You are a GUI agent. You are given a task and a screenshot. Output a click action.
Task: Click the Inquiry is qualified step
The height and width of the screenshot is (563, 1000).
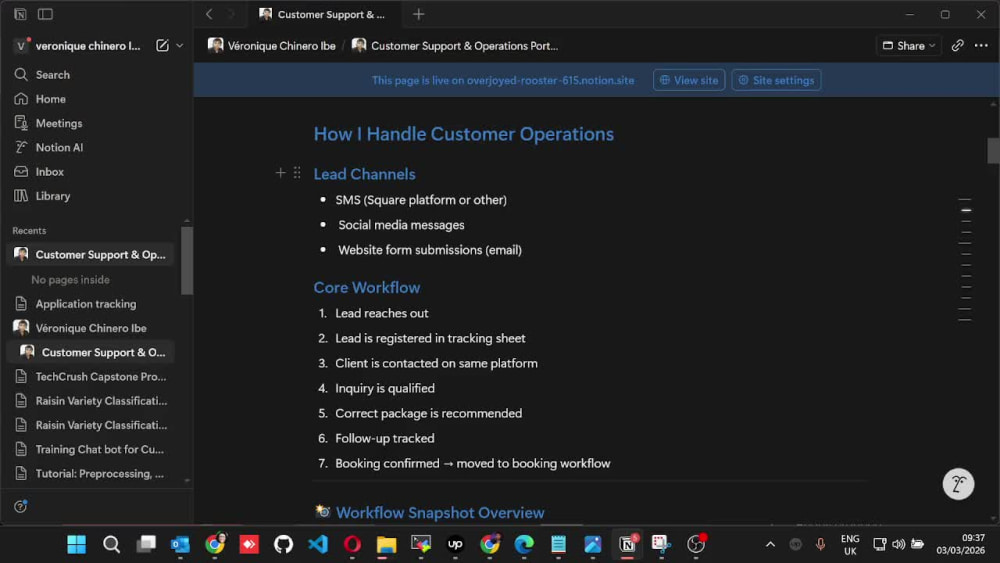click(385, 388)
